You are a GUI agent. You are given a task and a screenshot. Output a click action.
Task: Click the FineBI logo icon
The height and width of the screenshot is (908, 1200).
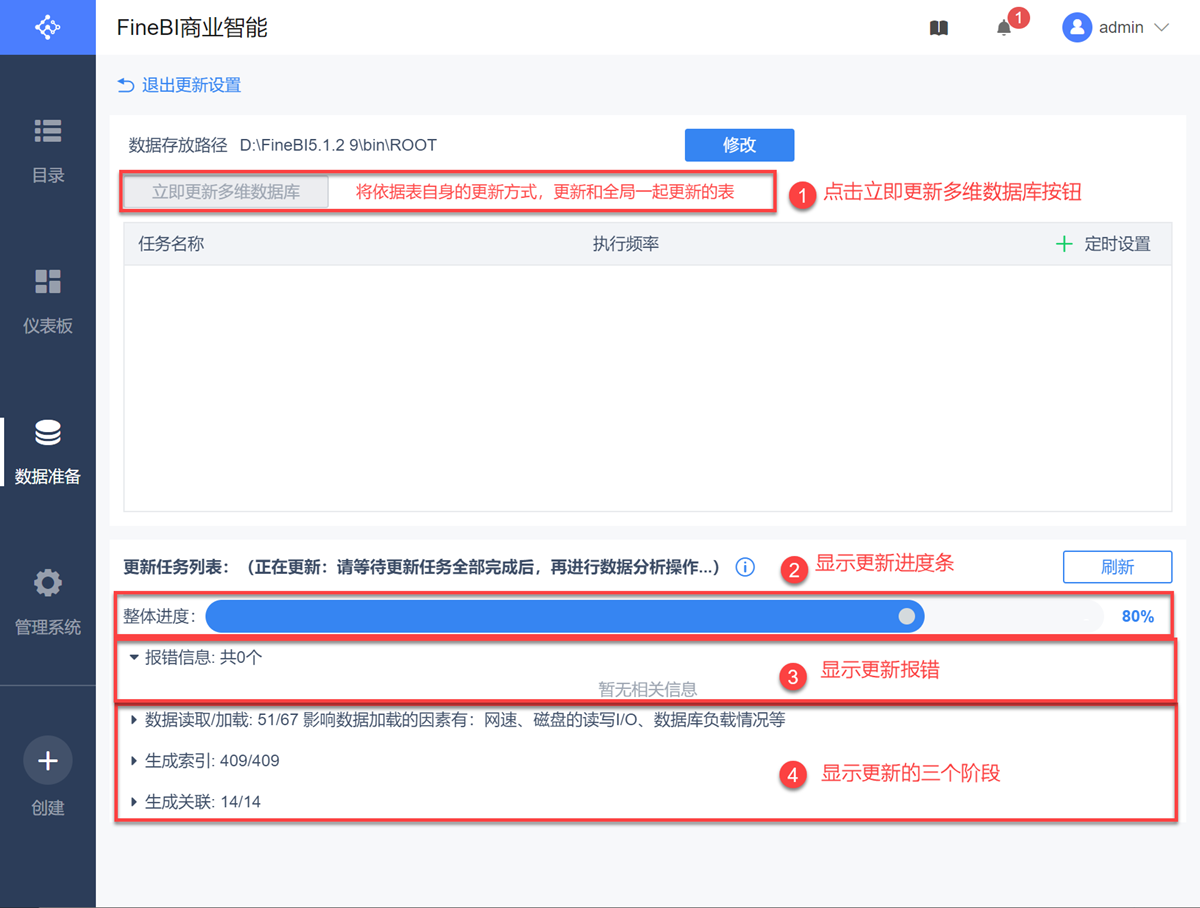[47, 27]
